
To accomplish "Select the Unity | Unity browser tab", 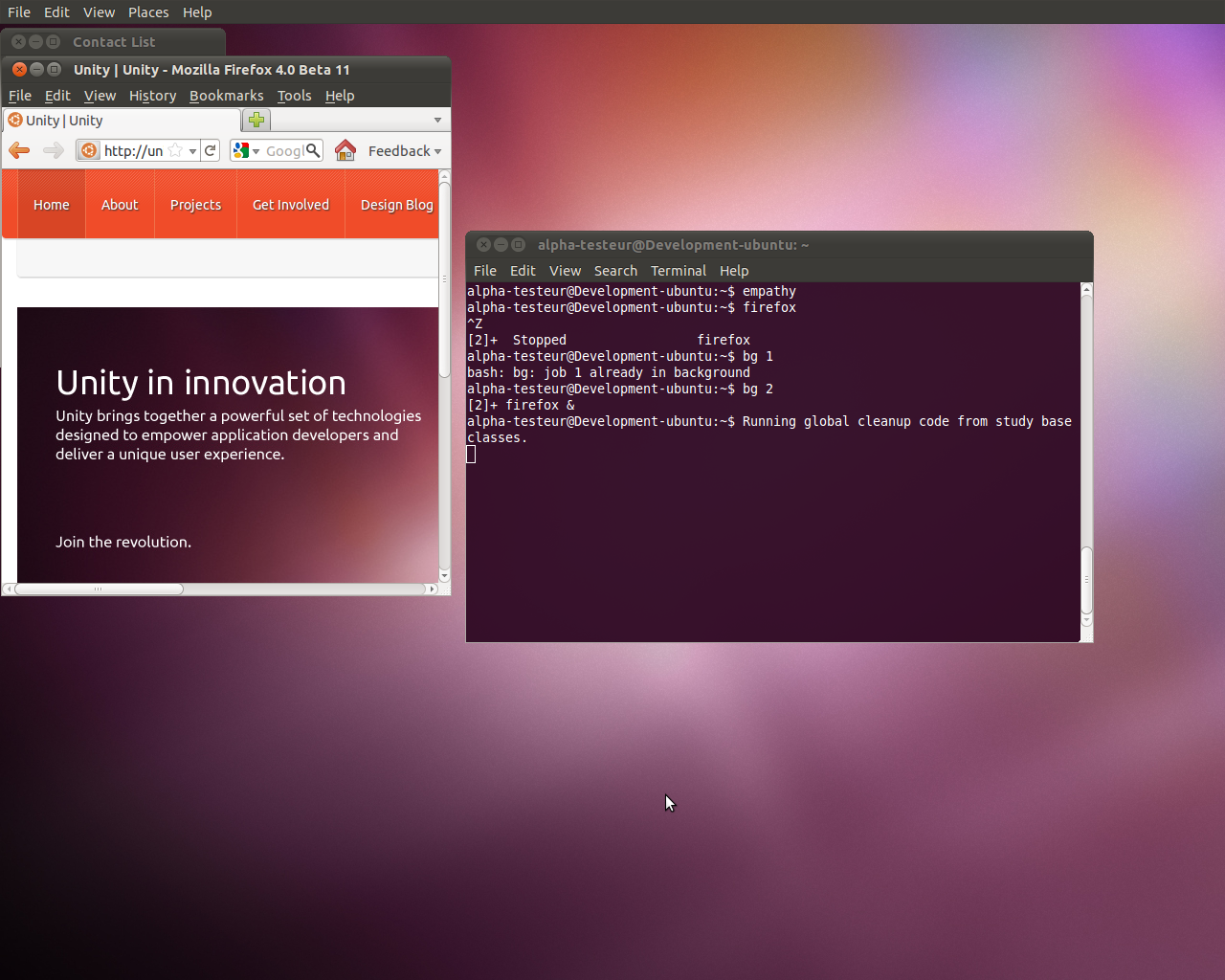I will 65,121.
